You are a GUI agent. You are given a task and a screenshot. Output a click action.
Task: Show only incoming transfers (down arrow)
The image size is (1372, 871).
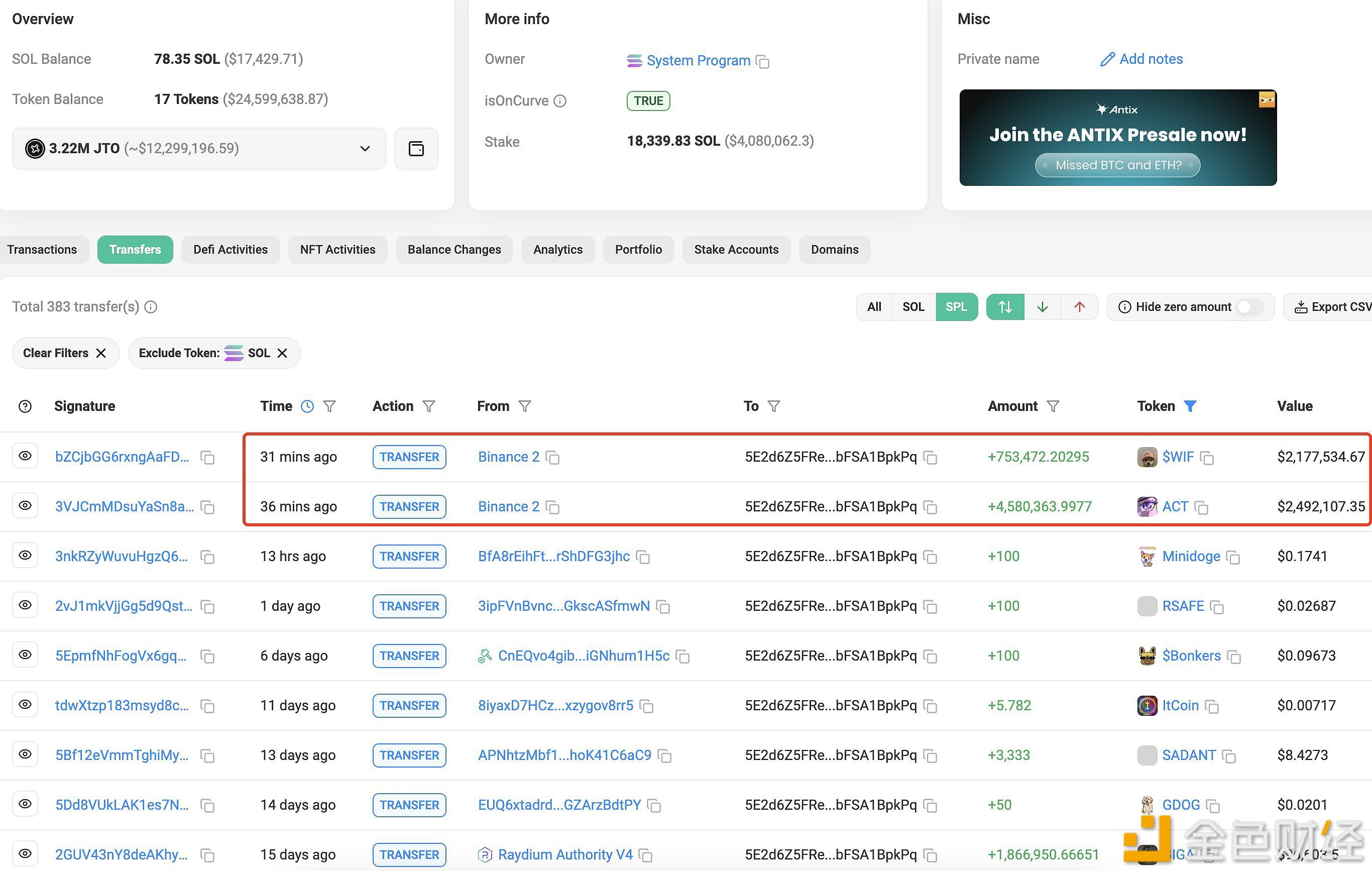pos(1042,307)
